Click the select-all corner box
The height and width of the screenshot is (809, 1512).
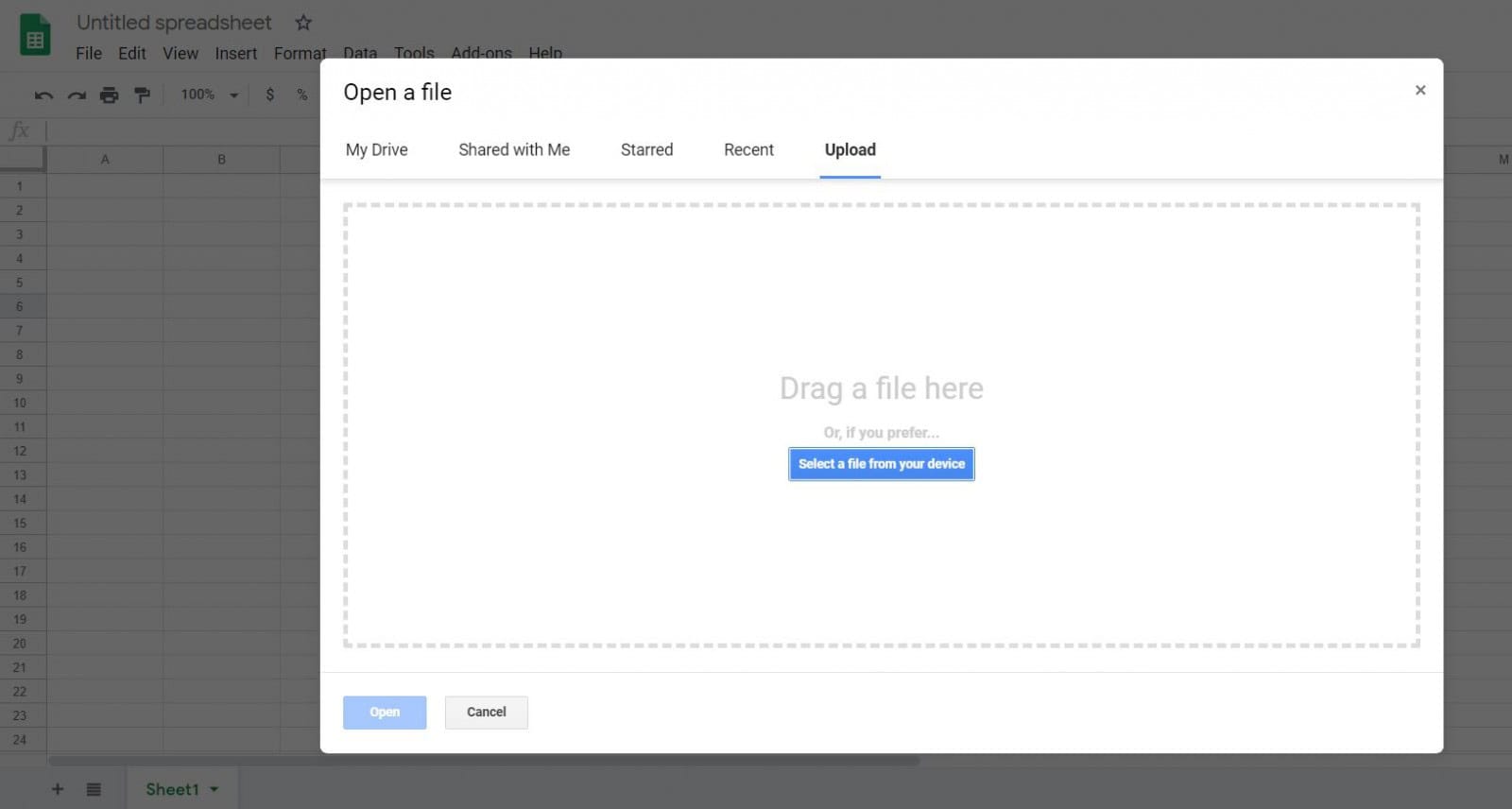pos(23,160)
